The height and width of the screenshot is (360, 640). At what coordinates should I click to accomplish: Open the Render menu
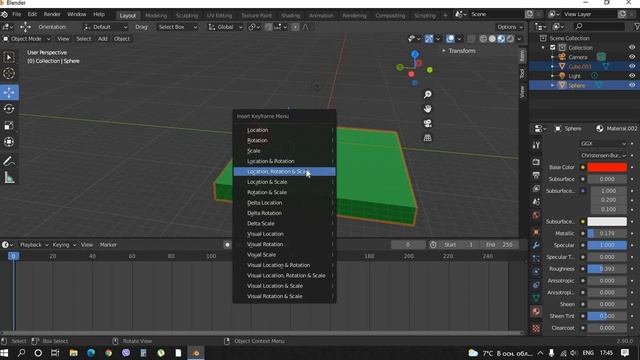(x=52, y=14)
